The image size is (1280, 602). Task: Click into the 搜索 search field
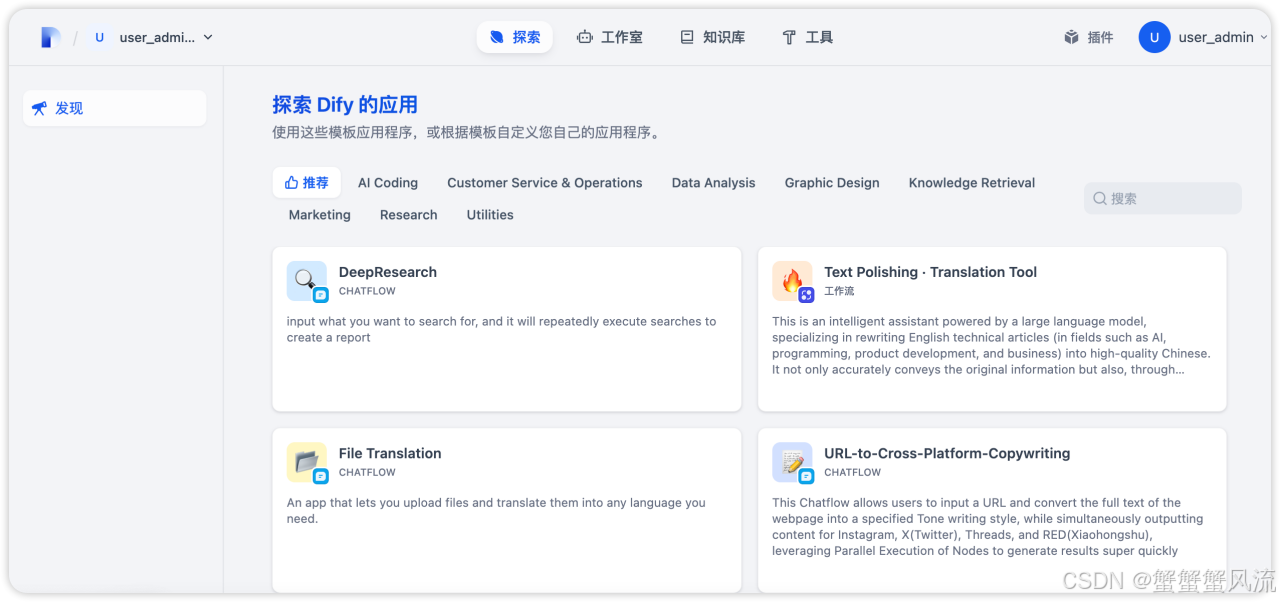pyautogui.click(x=1163, y=198)
